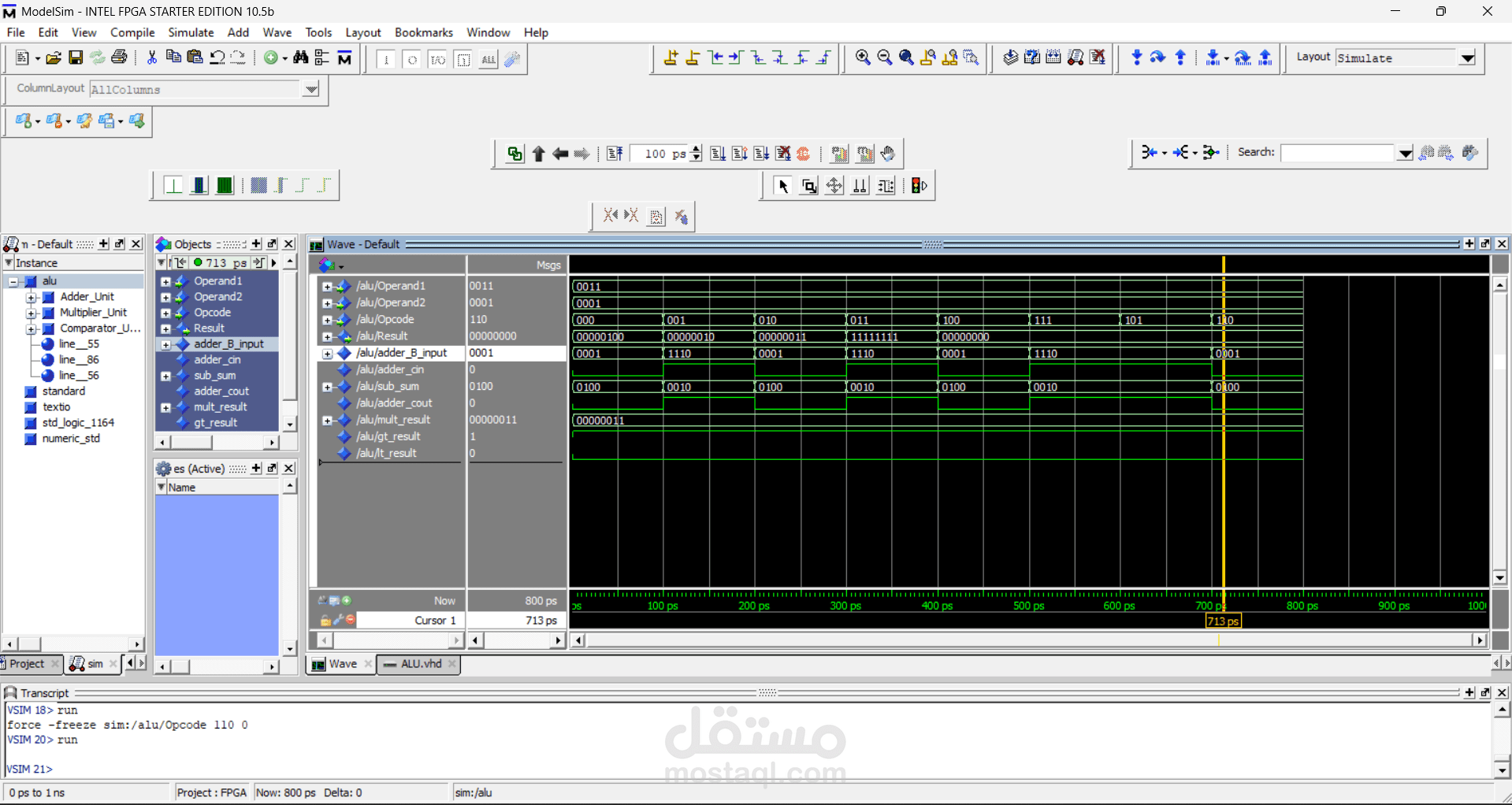Click the Restart simulation icon
The image size is (1512, 805).
coord(615,154)
